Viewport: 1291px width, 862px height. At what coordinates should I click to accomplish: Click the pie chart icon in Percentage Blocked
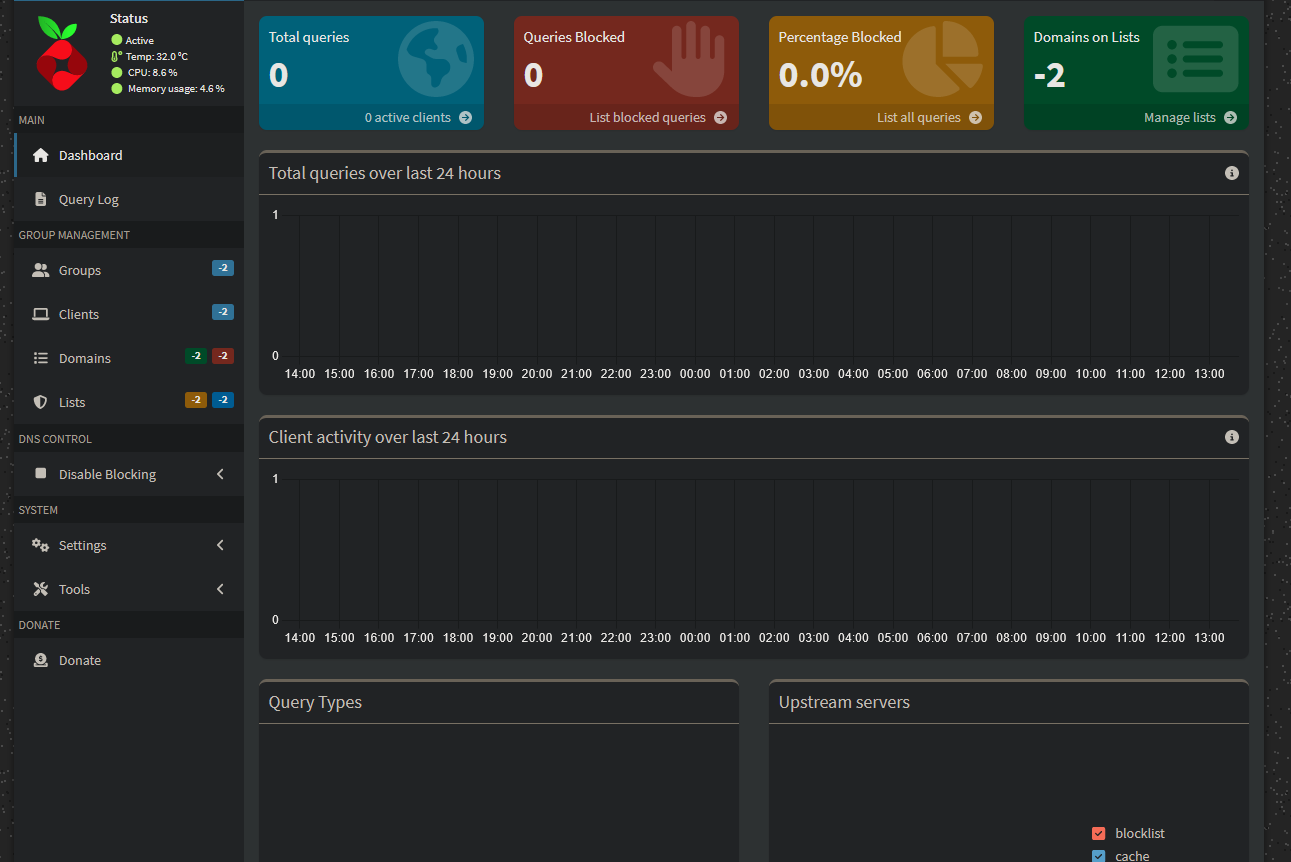943,59
